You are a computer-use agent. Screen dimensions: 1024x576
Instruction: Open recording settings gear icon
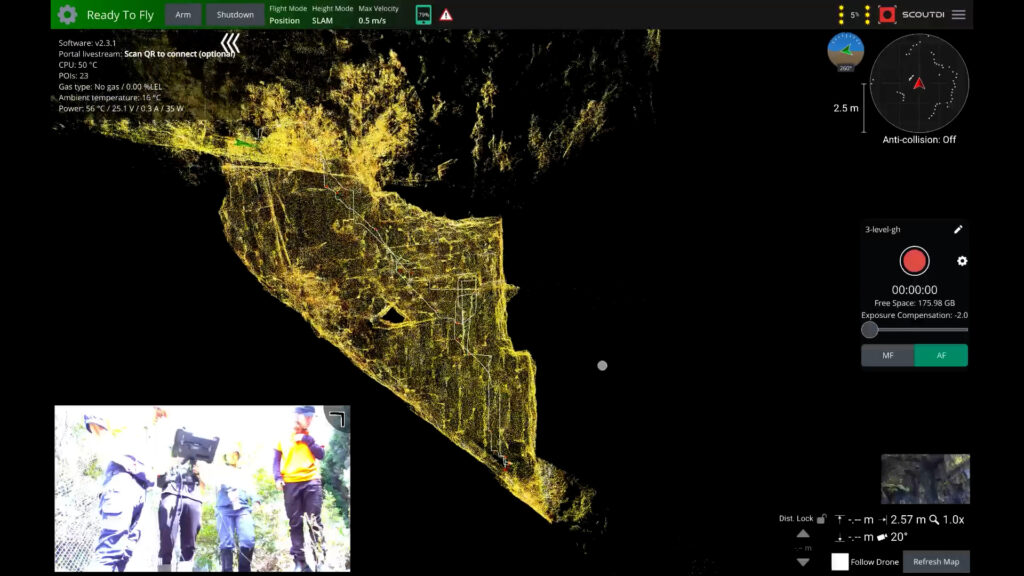[962, 261]
